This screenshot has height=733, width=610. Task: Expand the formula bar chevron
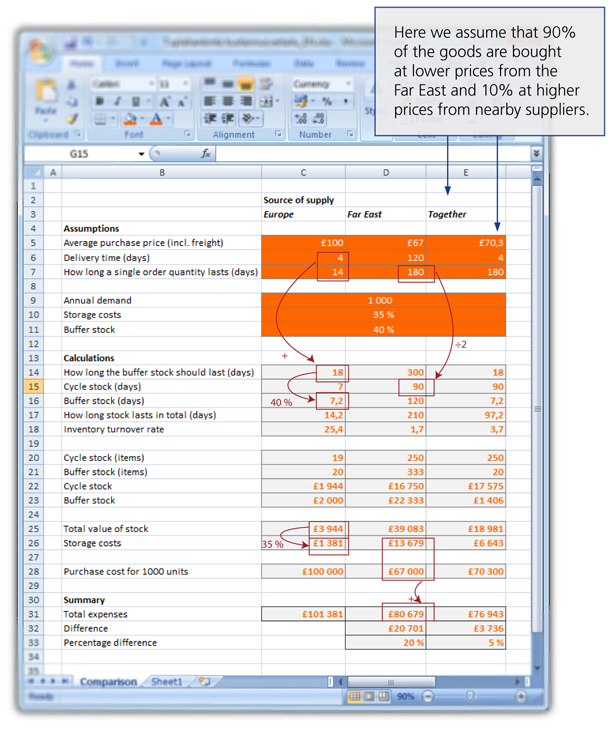point(536,153)
